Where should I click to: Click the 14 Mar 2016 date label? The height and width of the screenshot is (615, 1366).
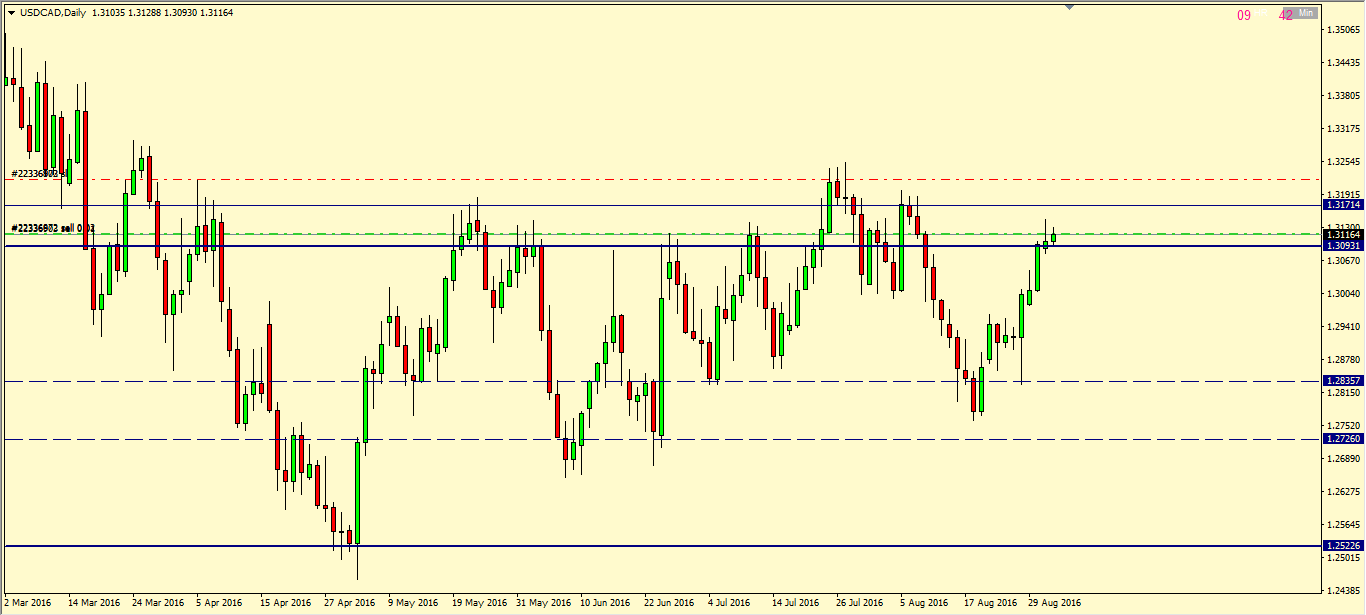point(94,603)
